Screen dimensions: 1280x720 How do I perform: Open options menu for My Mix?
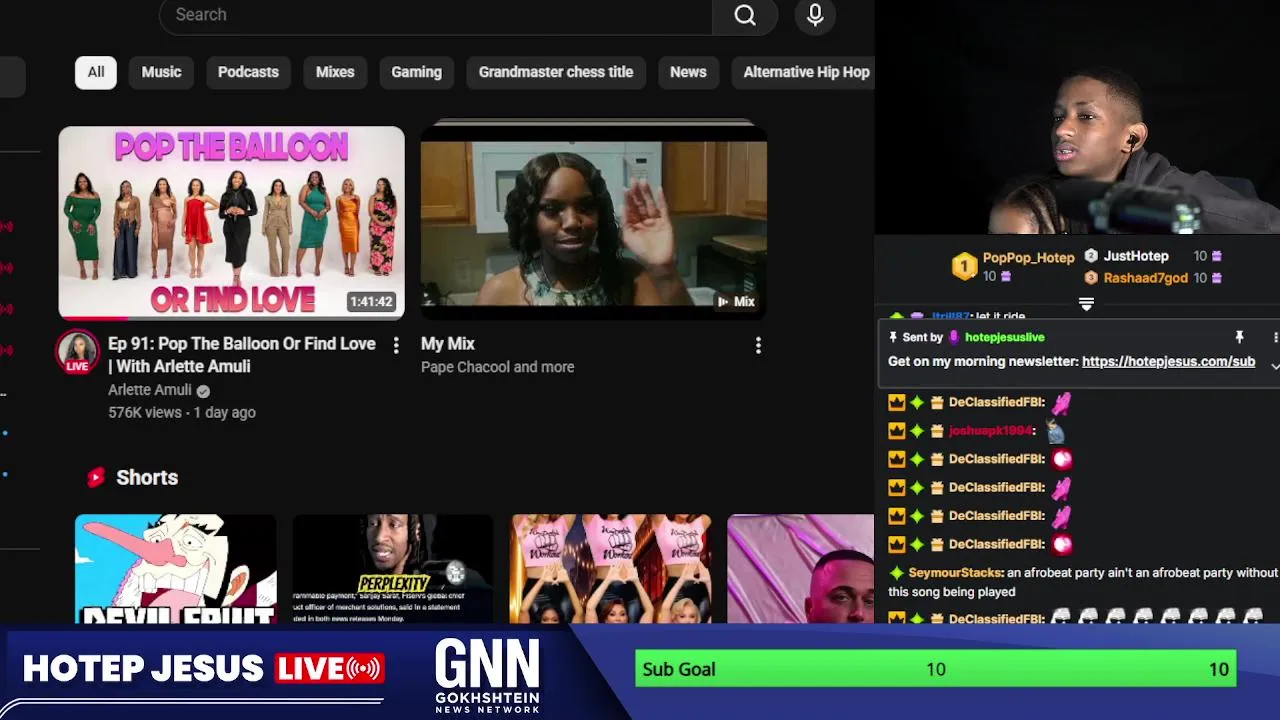(x=758, y=345)
